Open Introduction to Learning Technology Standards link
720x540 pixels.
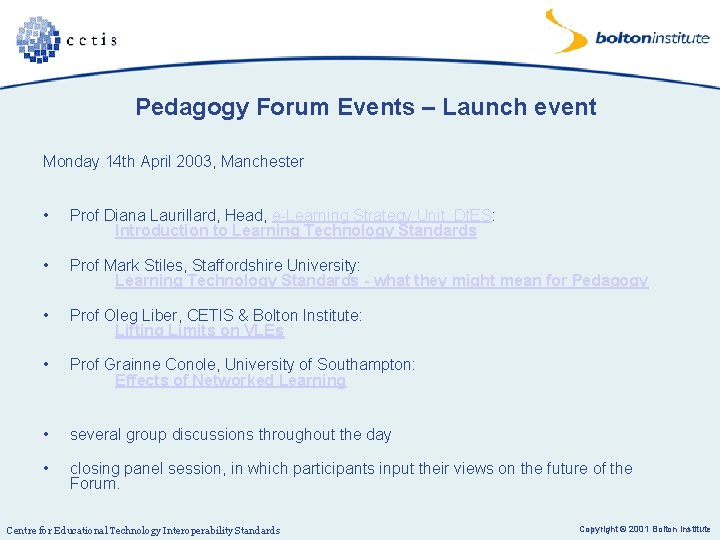tap(296, 231)
